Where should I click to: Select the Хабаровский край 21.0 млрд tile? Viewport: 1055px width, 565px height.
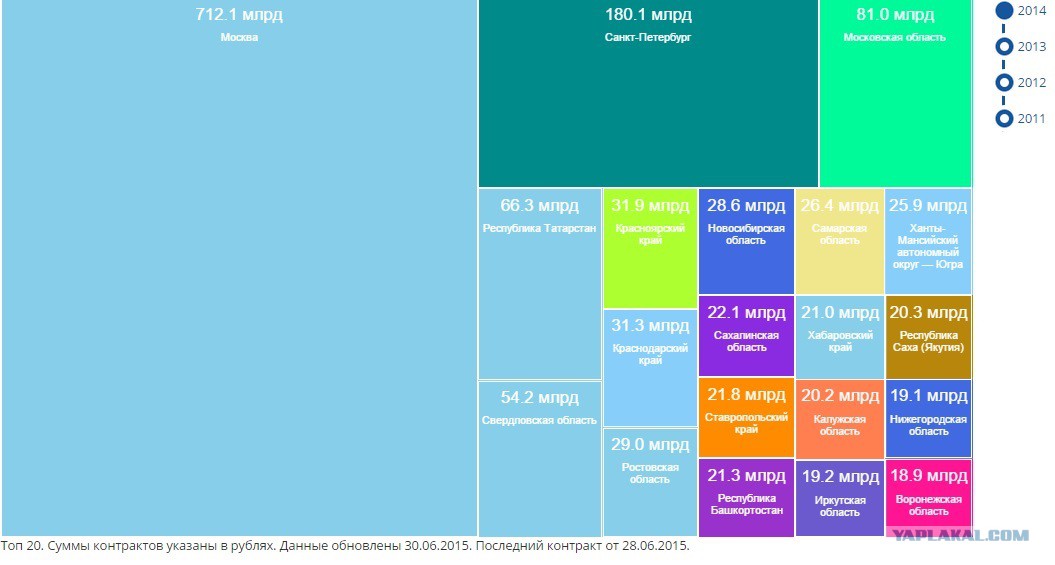pyautogui.click(x=840, y=337)
